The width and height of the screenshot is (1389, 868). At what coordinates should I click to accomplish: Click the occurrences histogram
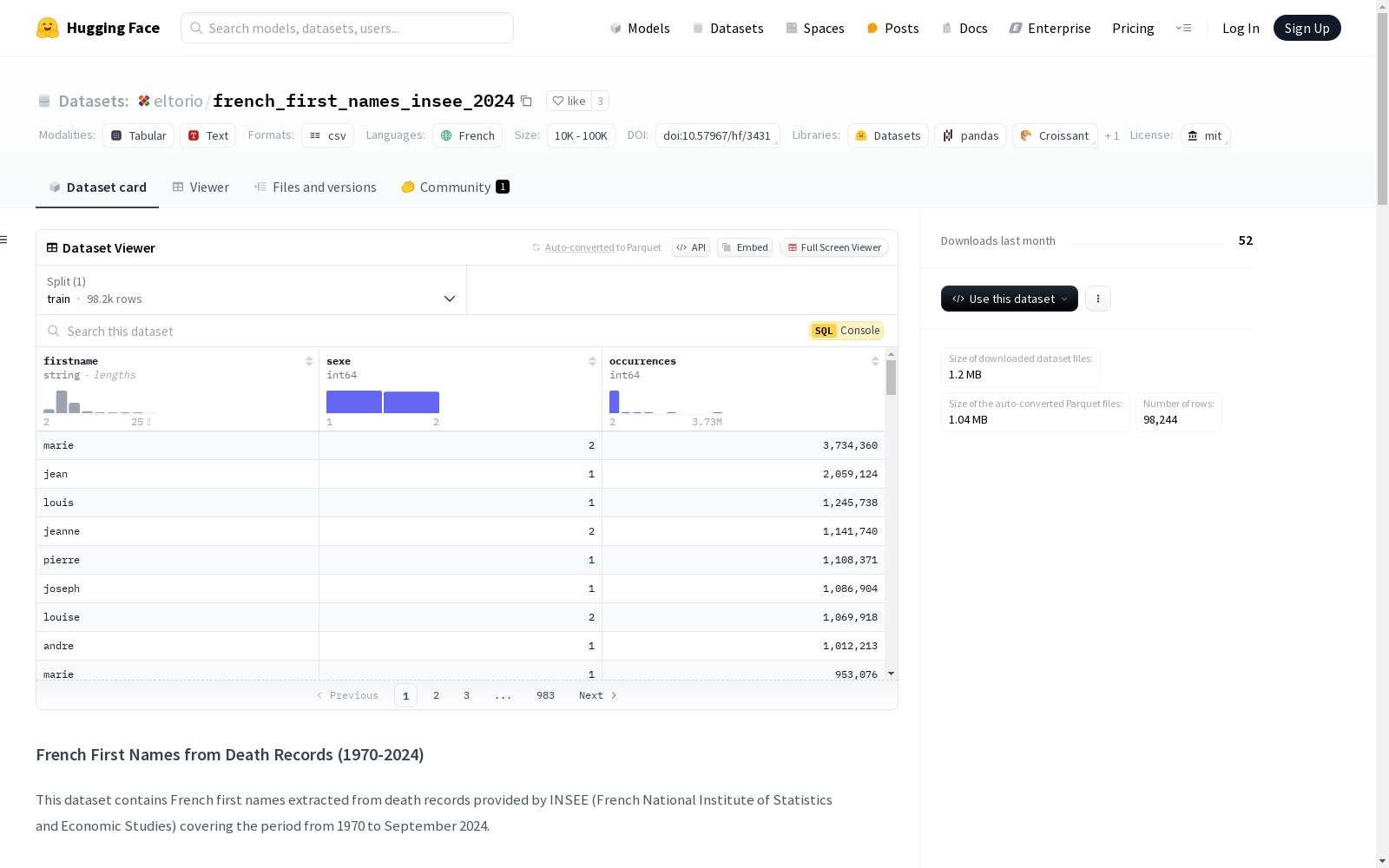point(666,402)
